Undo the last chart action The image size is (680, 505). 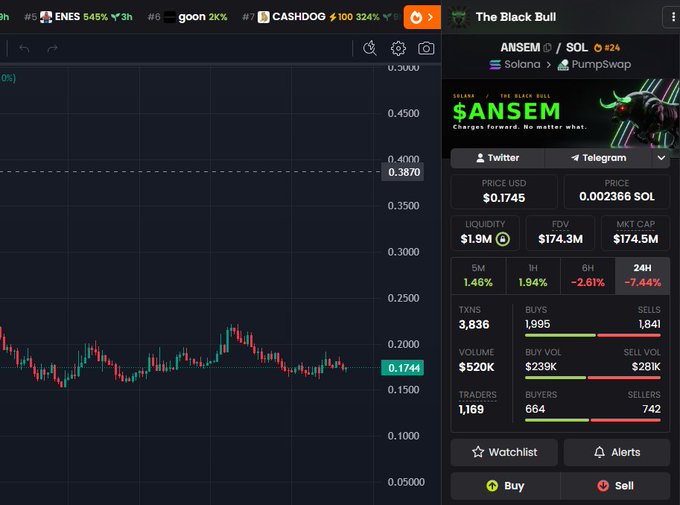pos(24,48)
